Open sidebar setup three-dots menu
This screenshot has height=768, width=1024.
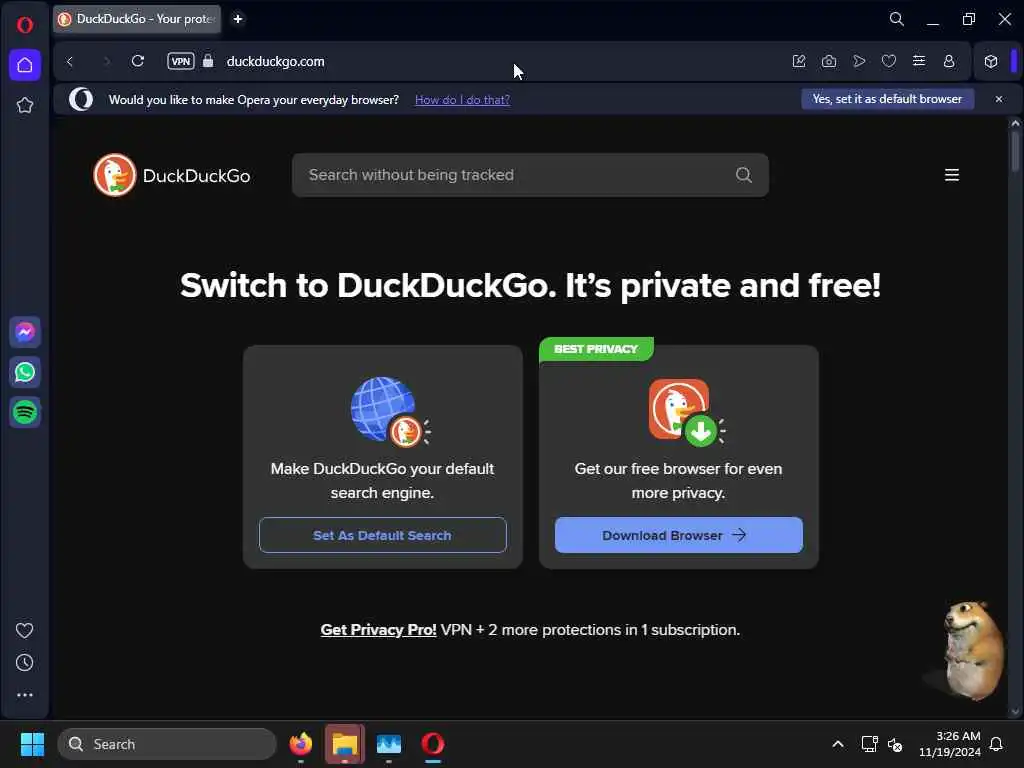point(24,695)
